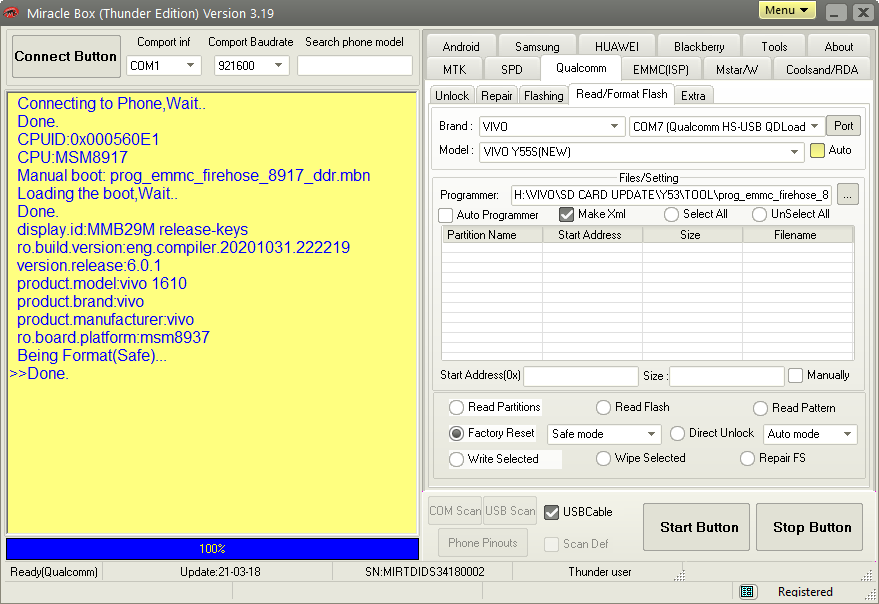This screenshot has width=879, height=604.
Task: Select the Read Pattern radio button
Action: pos(760,408)
